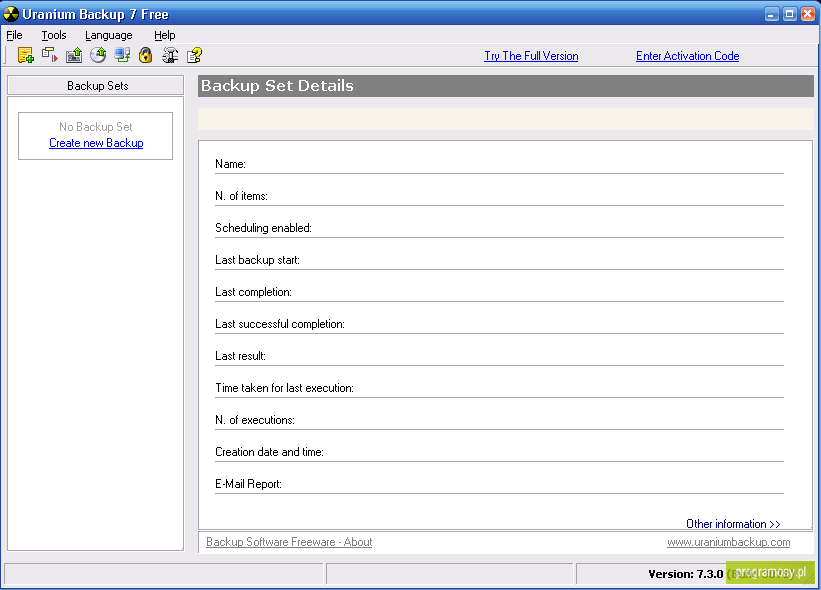Open the Language menu
Viewport: 821px width, 590px height.
pyautogui.click(x=109, y=35)
